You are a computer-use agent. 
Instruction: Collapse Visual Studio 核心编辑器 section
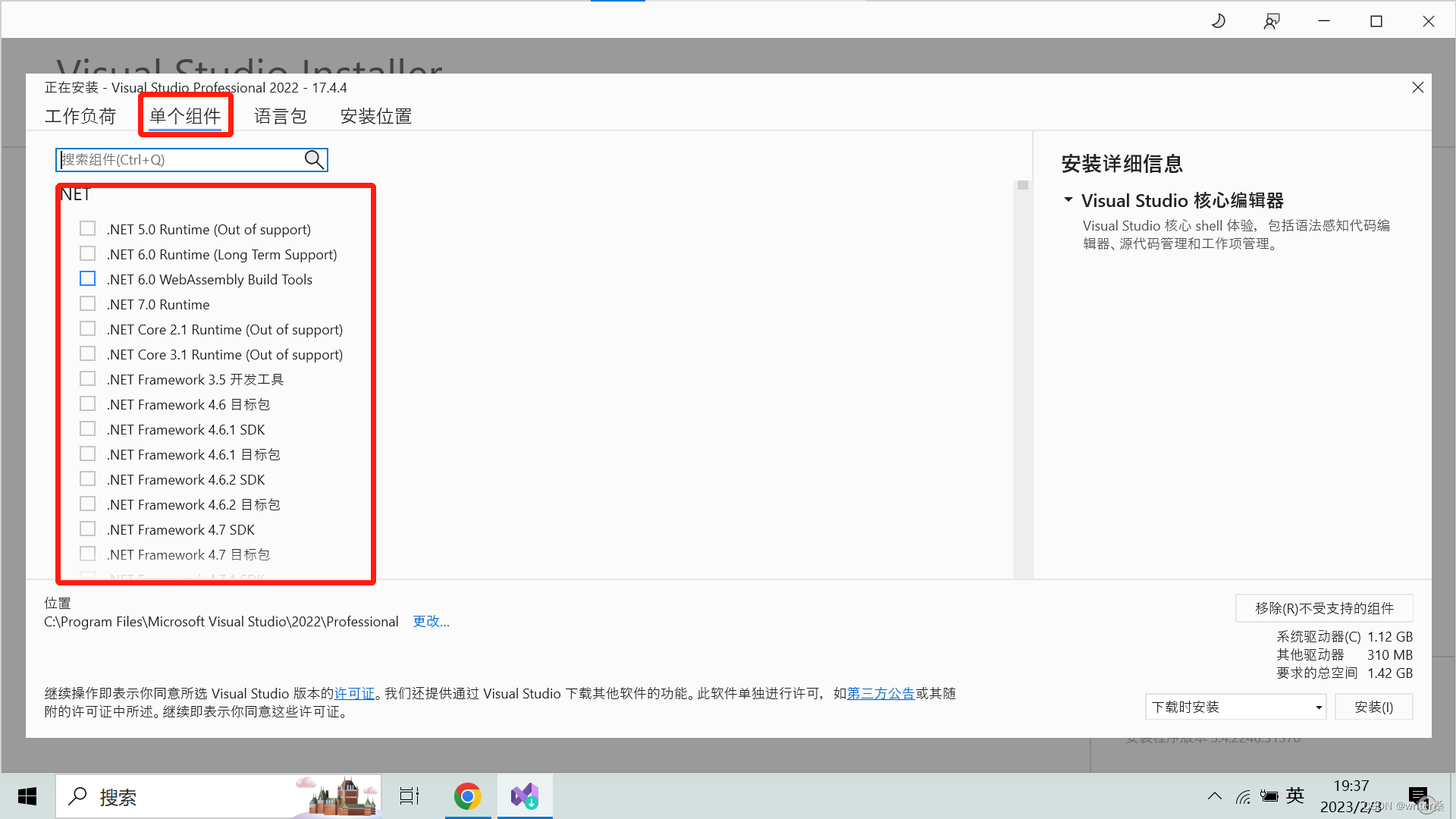pos(1068,200)
